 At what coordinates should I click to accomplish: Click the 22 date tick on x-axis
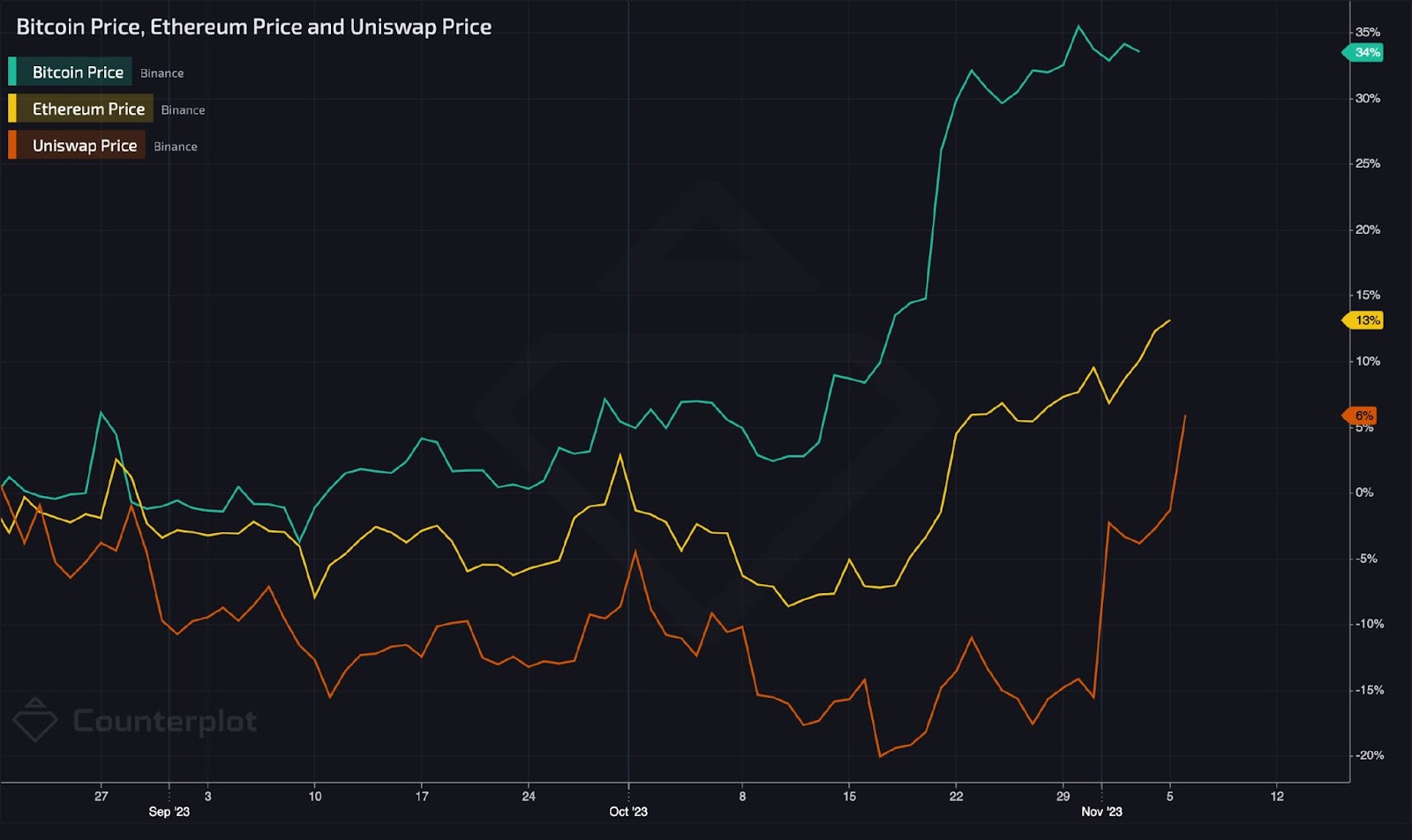tap(956, 796)
